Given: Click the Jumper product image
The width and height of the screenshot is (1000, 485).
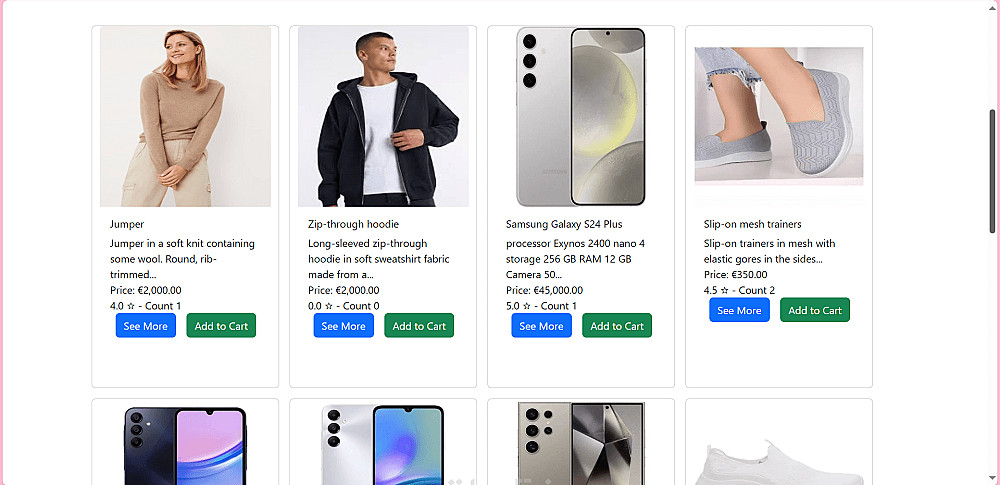Looking at the screenshot, I should [185, 116].
